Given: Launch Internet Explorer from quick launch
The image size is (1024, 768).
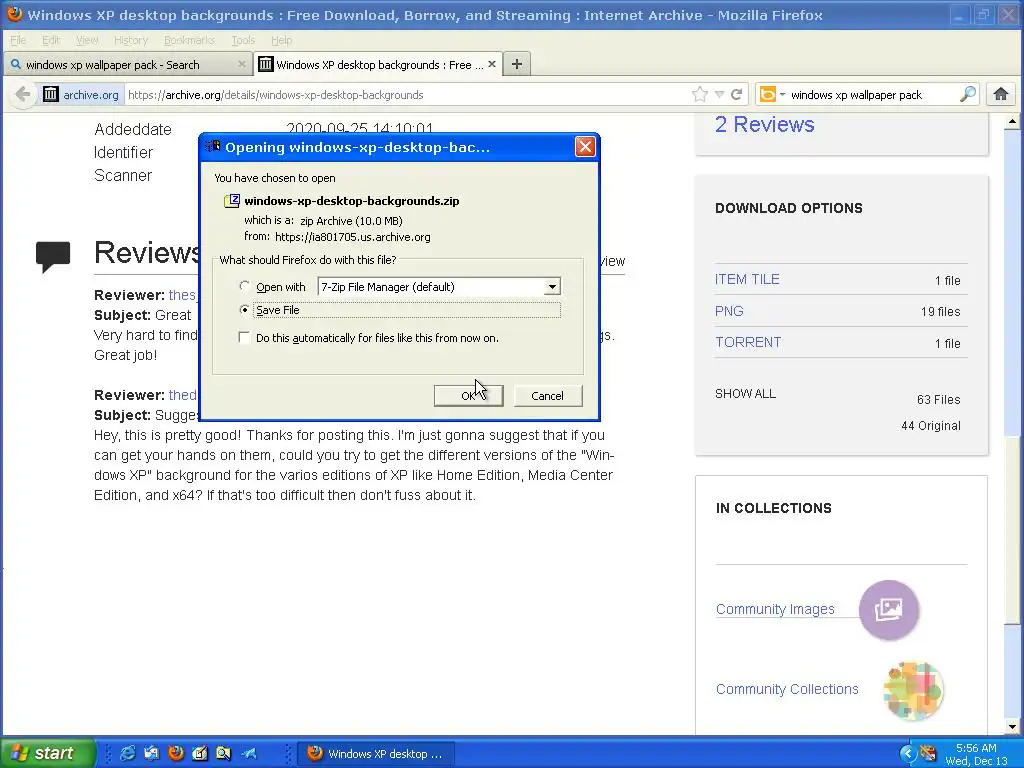Looking at the screenshot, I should 128,753.
